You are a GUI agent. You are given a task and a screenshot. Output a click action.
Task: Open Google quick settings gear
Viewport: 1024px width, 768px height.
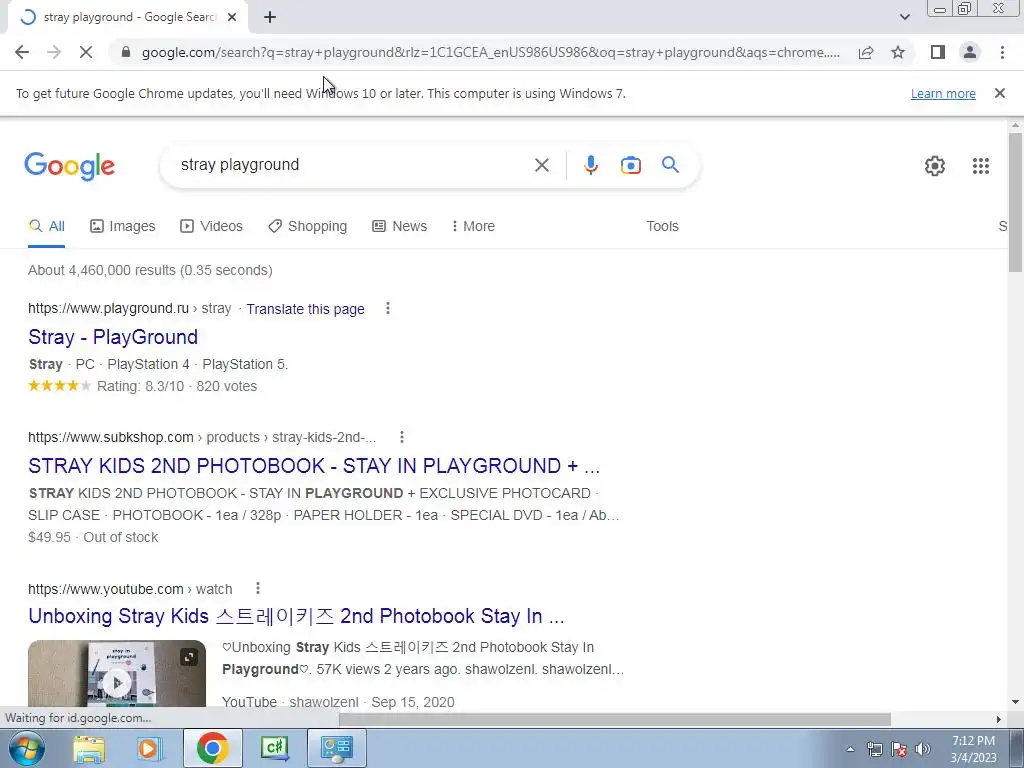[935, 166]
